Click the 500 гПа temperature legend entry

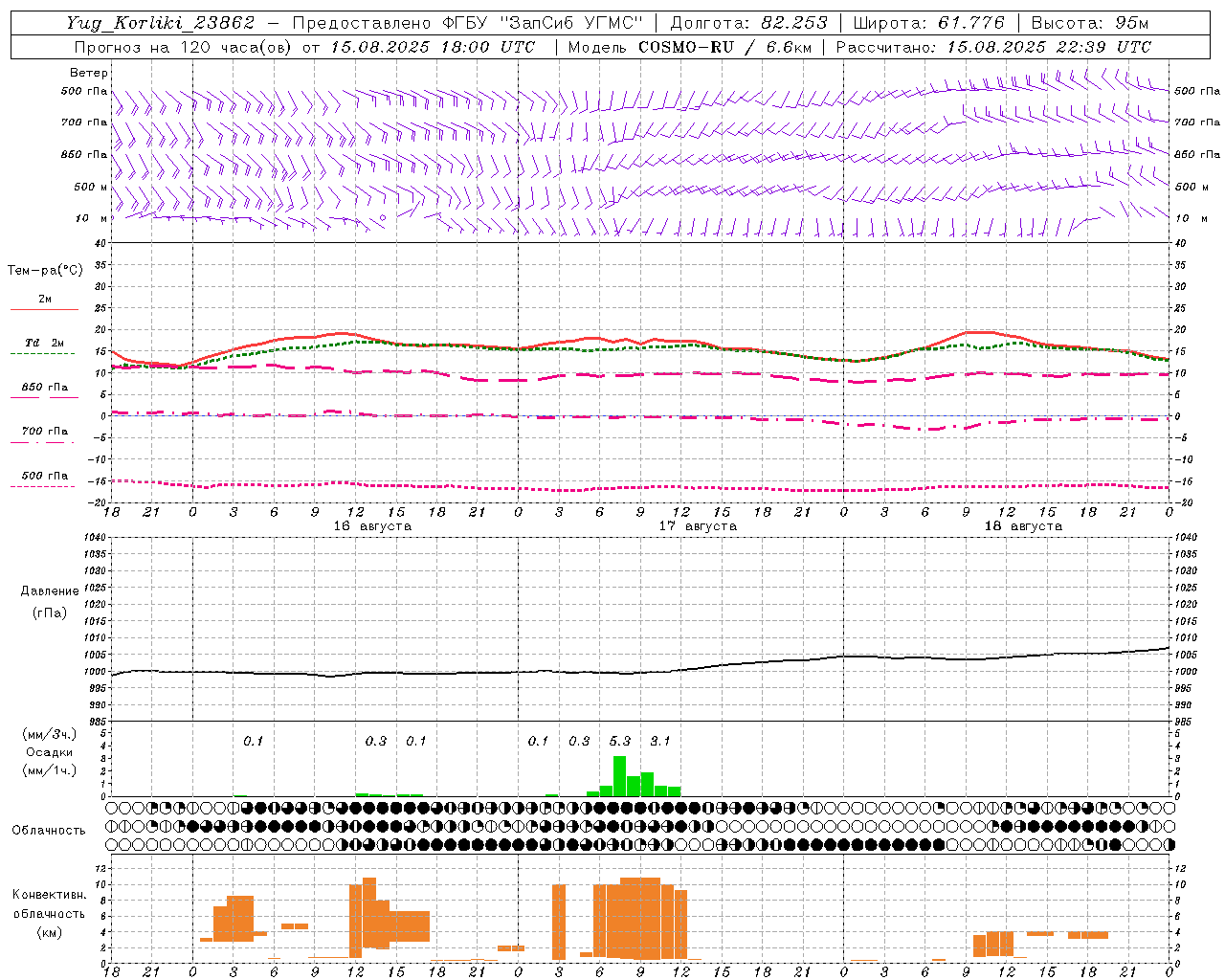tap(44, 476)
